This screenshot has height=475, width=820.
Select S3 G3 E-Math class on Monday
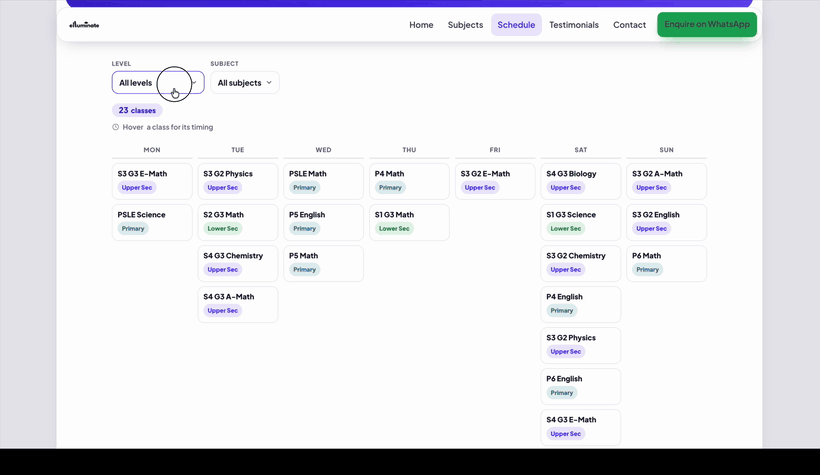click(x=152, y=181)
